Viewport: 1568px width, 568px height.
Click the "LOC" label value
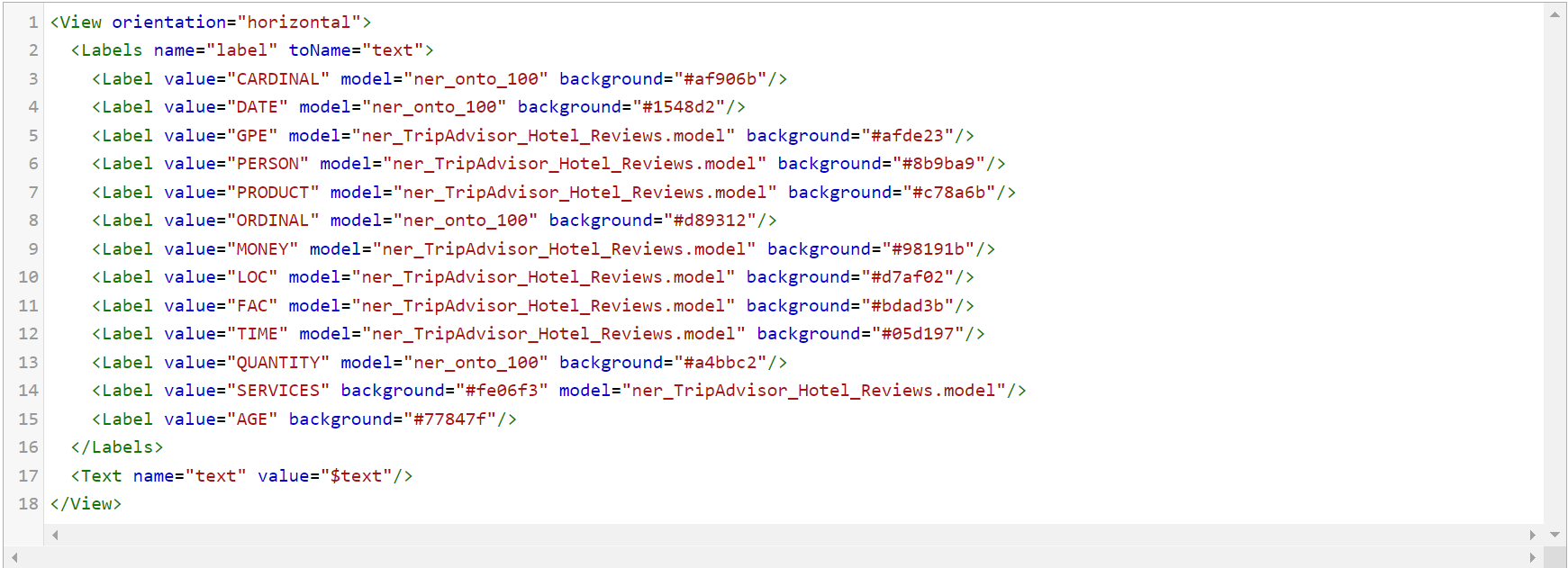[252, 277]
